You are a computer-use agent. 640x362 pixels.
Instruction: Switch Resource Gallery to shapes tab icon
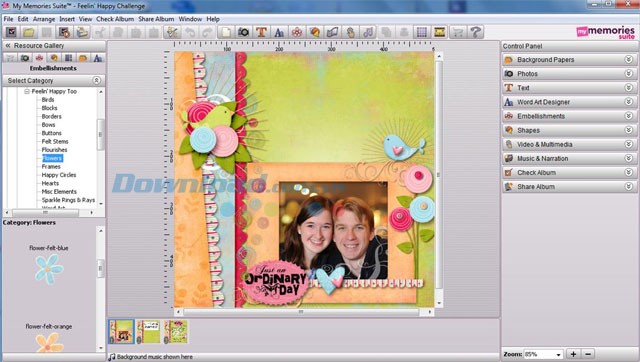54,58
